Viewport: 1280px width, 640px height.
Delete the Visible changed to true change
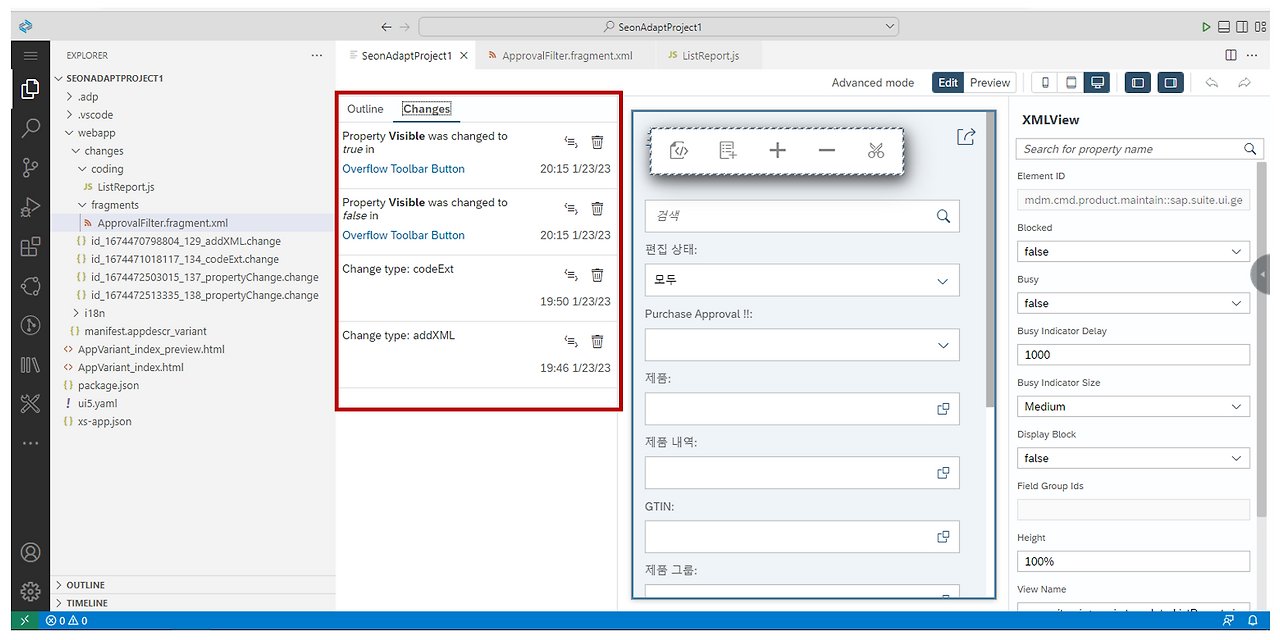597,142
